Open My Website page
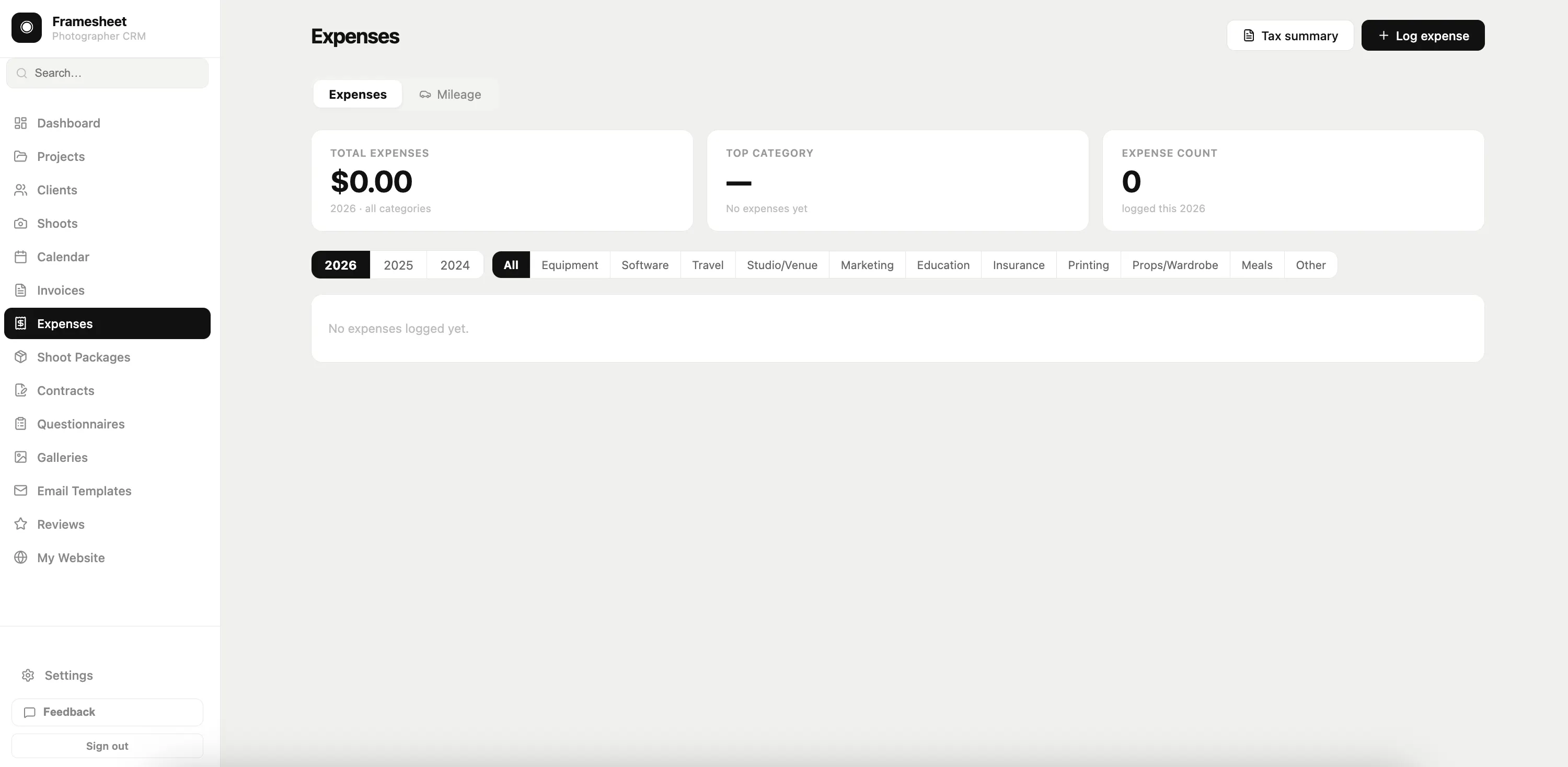 coord(107,558)
